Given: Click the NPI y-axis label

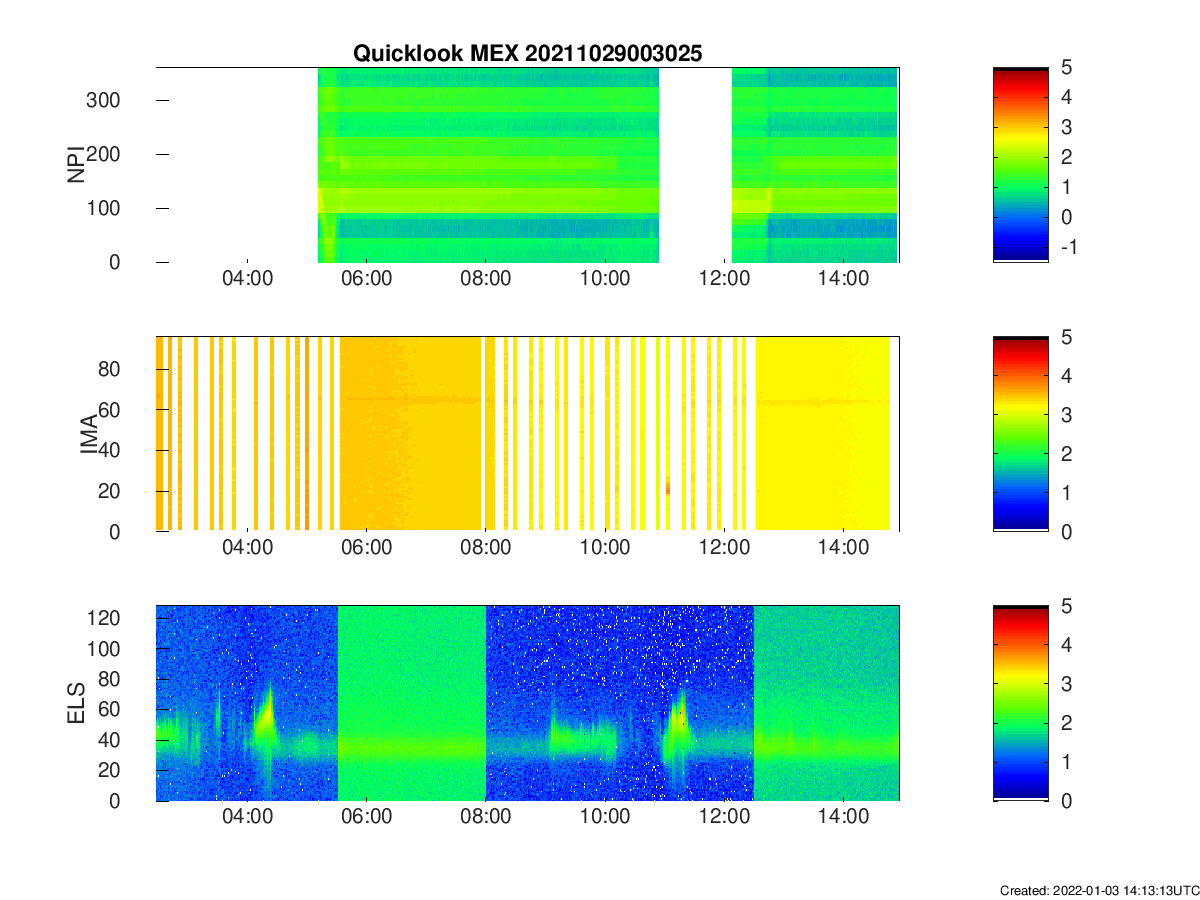Looking at the screenshot, I should (x=75, y=164).
